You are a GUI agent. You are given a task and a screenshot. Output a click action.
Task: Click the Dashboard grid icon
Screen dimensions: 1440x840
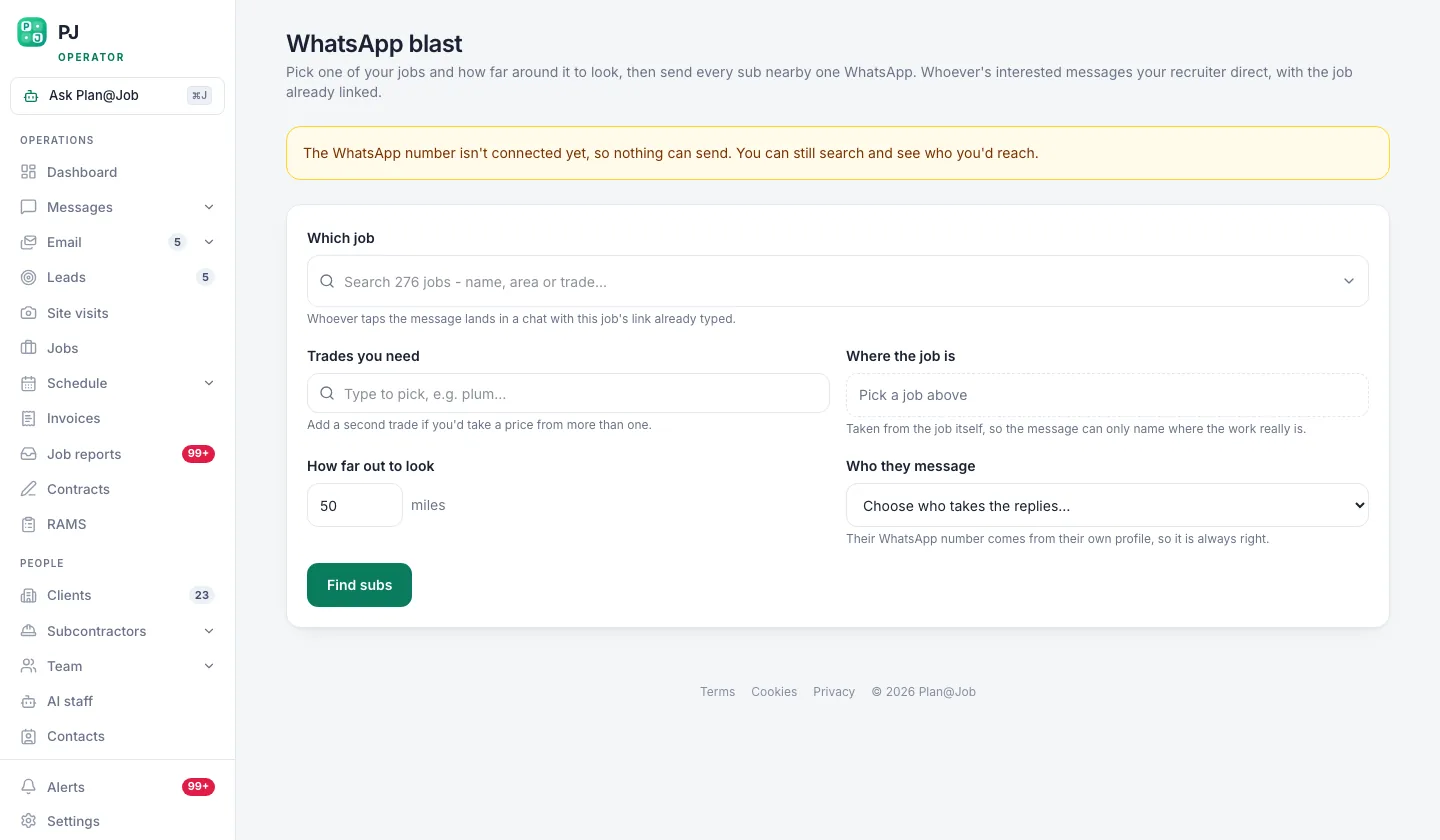tap(28, 172)
